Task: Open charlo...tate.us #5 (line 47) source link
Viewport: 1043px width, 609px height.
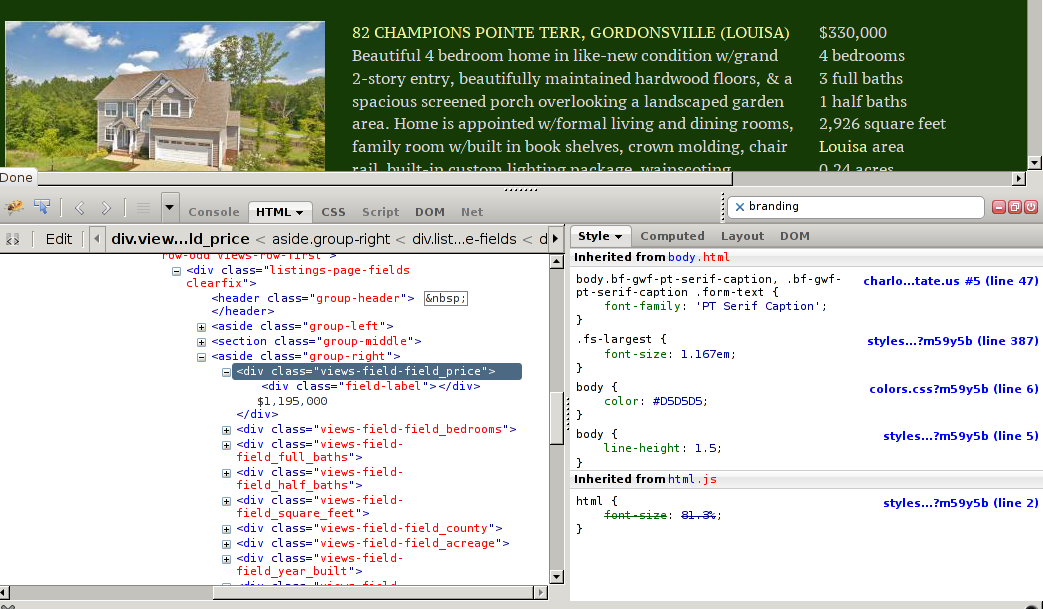Action: (951, 281)
